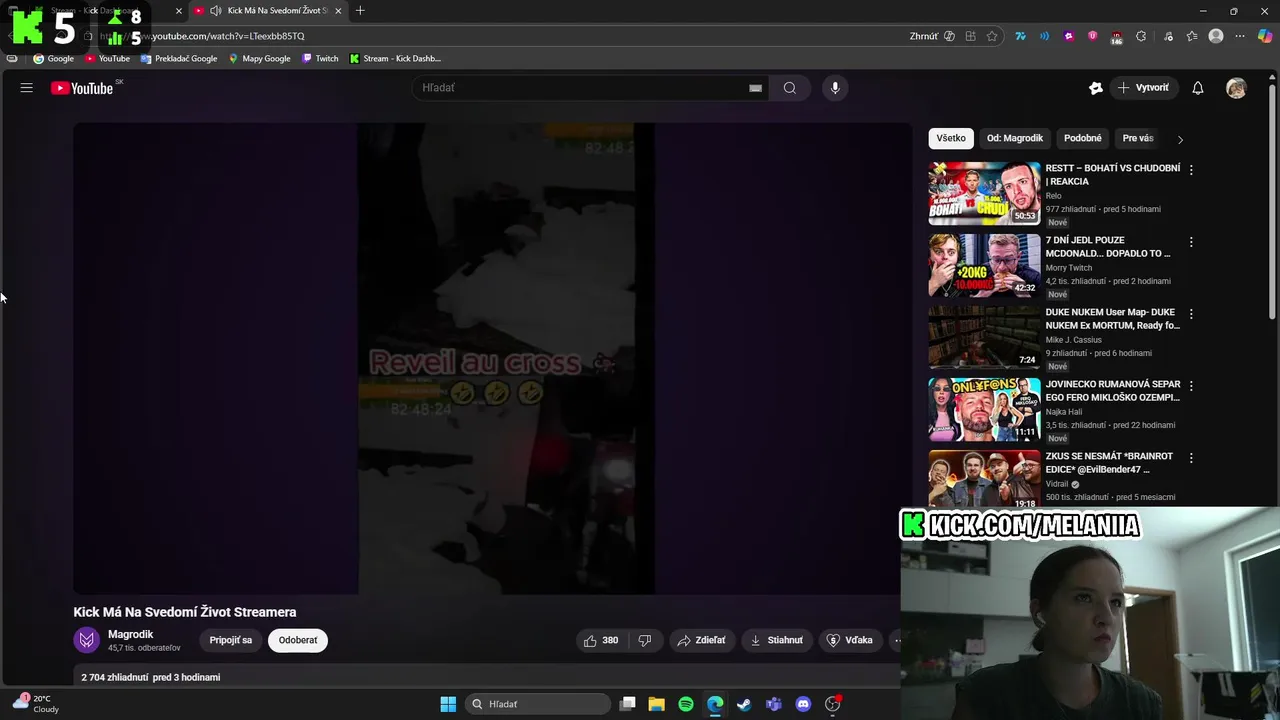This screenshot has width=1280, height=720.
Task: Mute the playing tab via speaker icon
Action: tap(215, 11)
